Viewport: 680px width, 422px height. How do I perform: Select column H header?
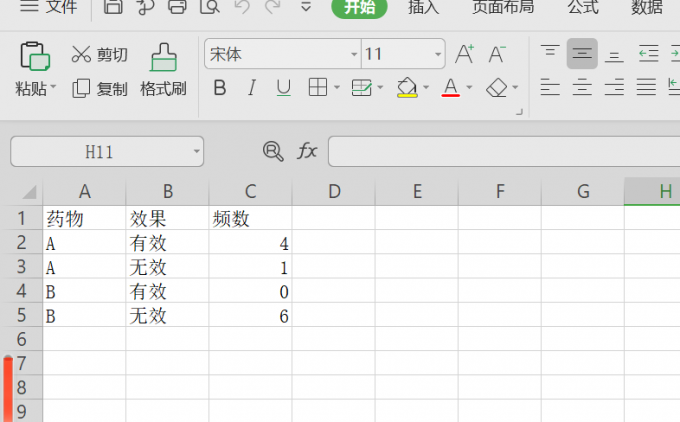(652, 191)
